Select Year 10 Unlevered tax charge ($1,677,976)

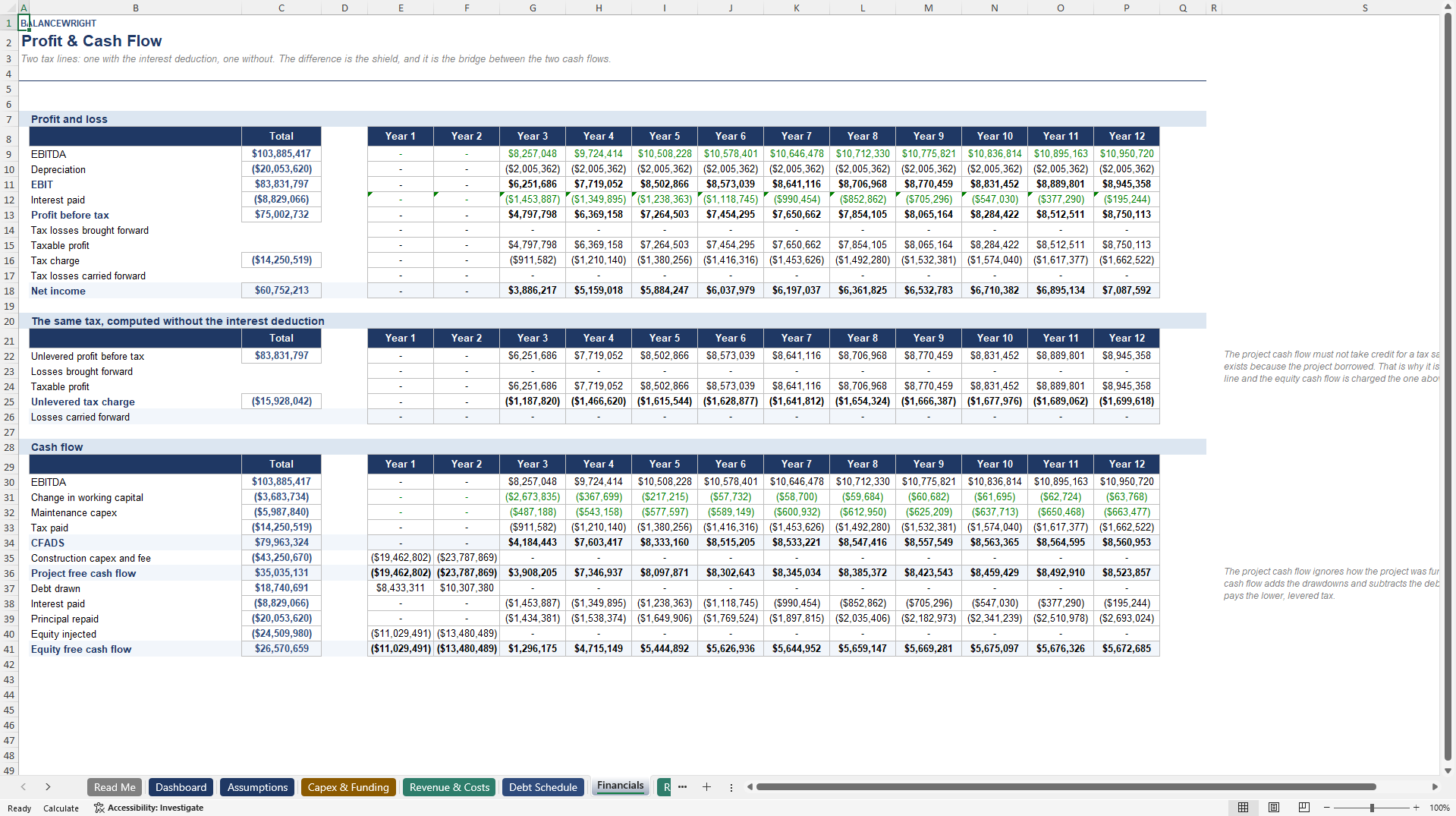coord(995,402)
